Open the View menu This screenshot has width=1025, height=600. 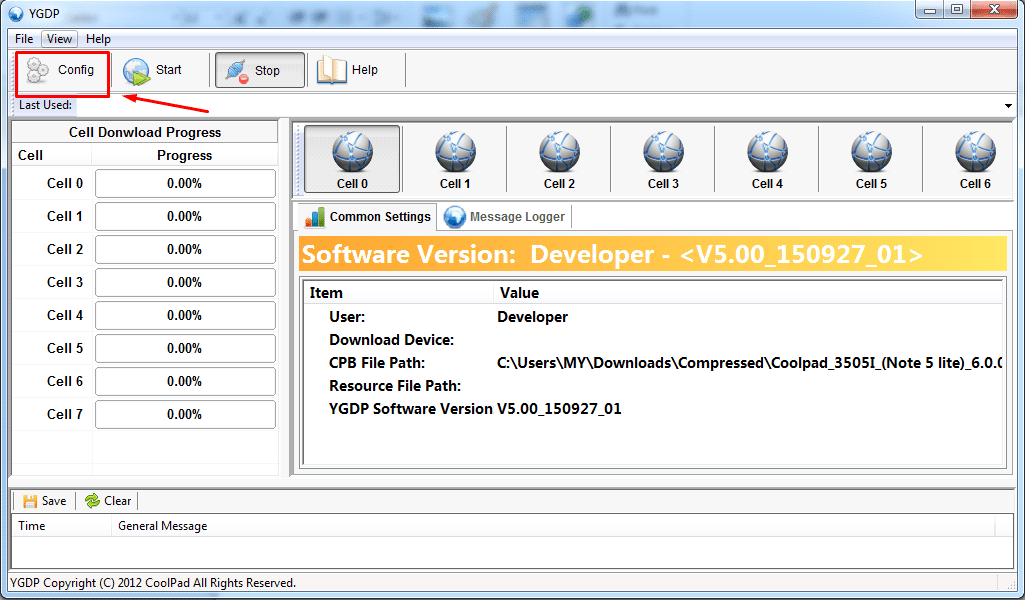click(x=59, y=39)
